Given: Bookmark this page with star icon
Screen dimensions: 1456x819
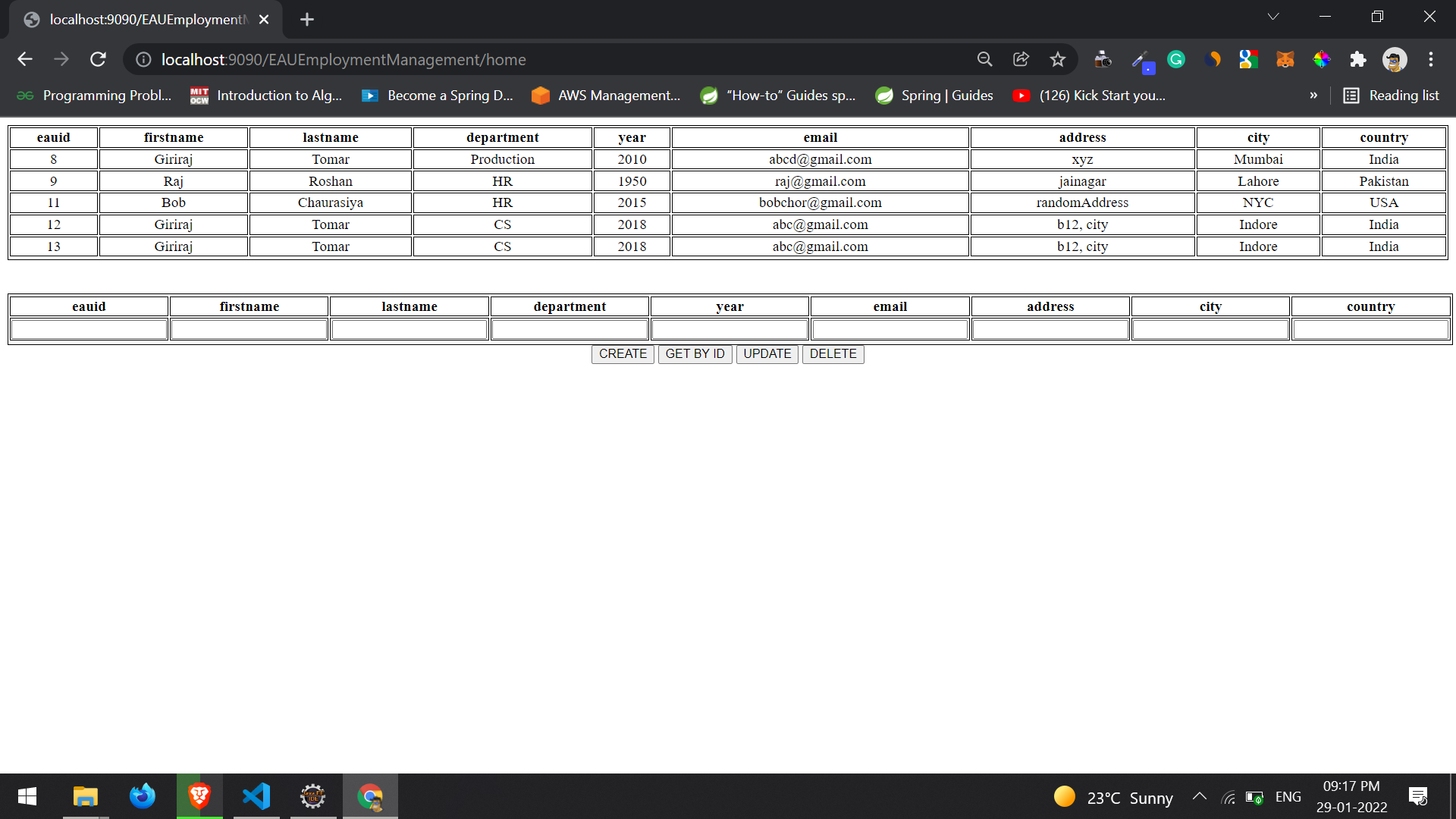Looking at the screenshot, I should (x=1057, y=59).
